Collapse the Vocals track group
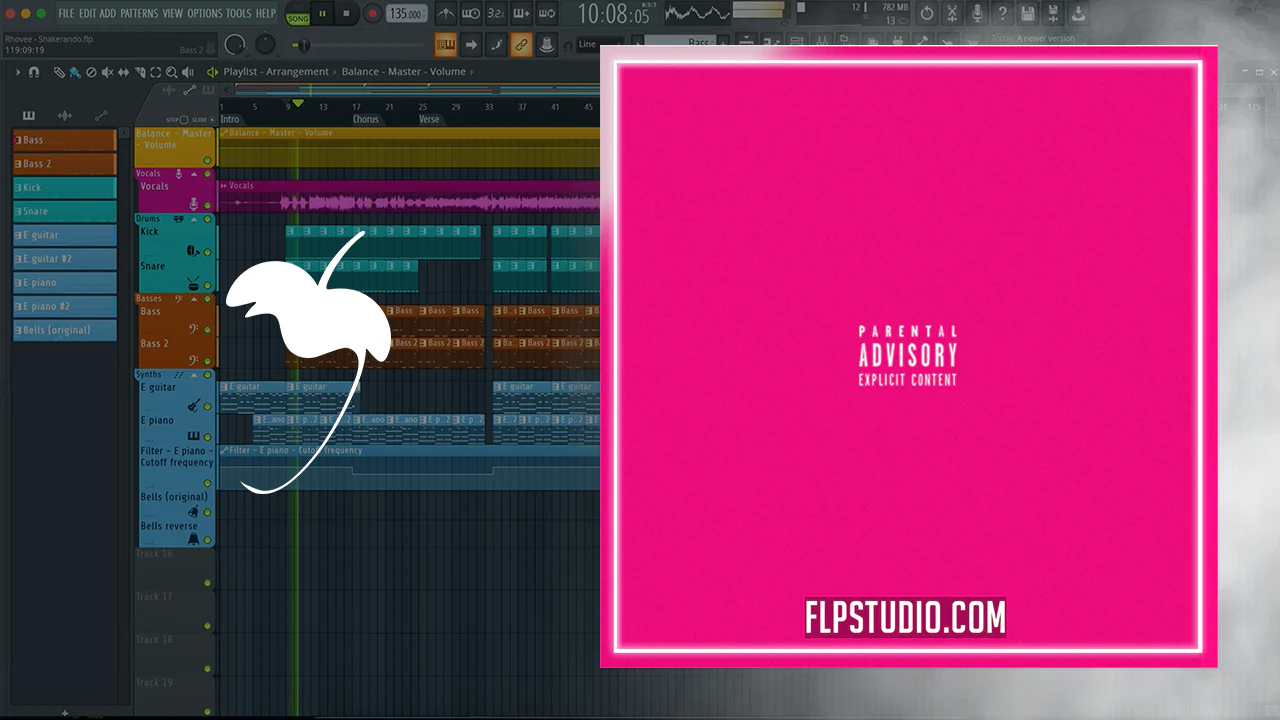The width and height of the screenshot is (1280, 720). 194,174
